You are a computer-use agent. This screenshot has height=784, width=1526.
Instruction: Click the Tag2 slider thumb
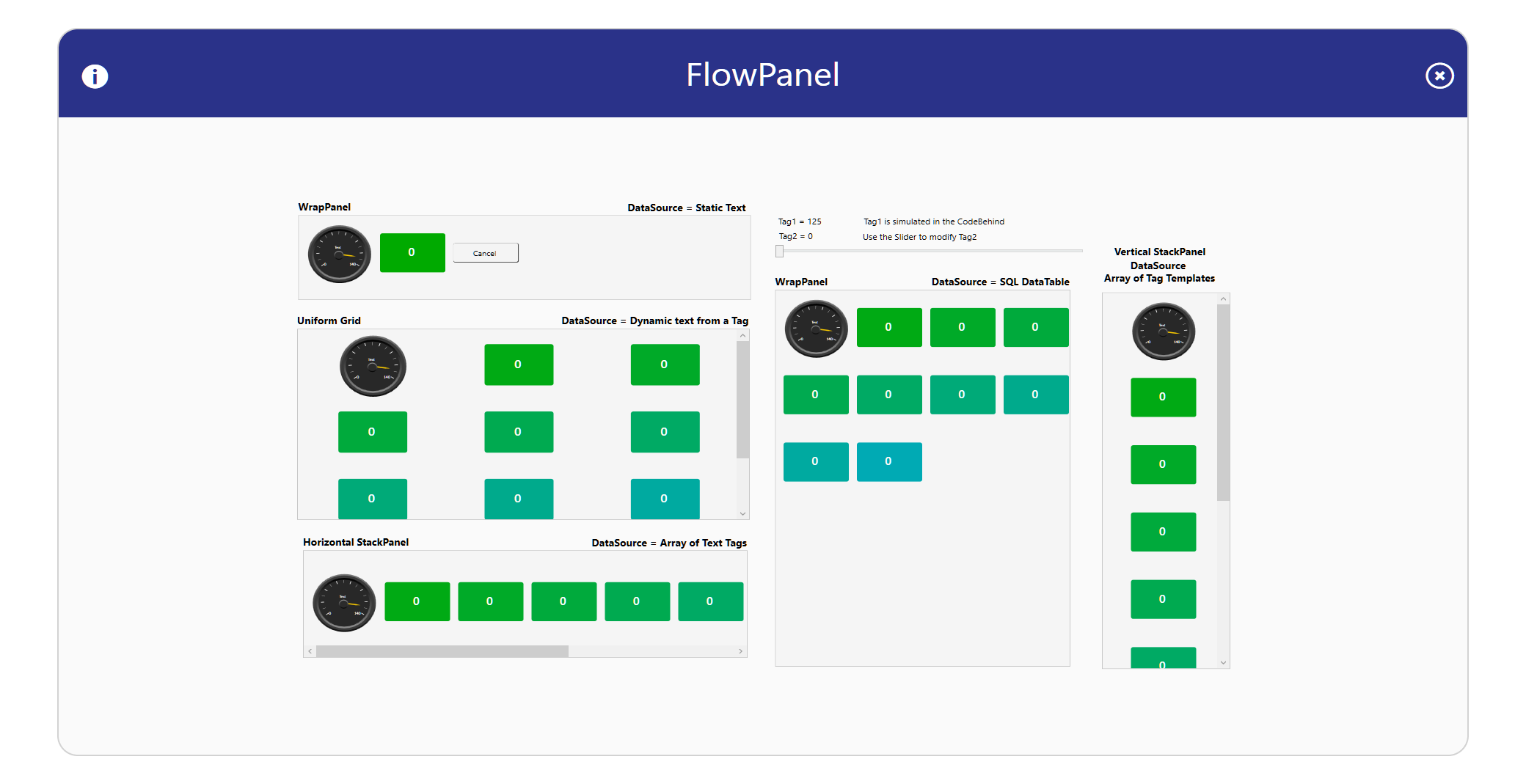coord(780,252)
